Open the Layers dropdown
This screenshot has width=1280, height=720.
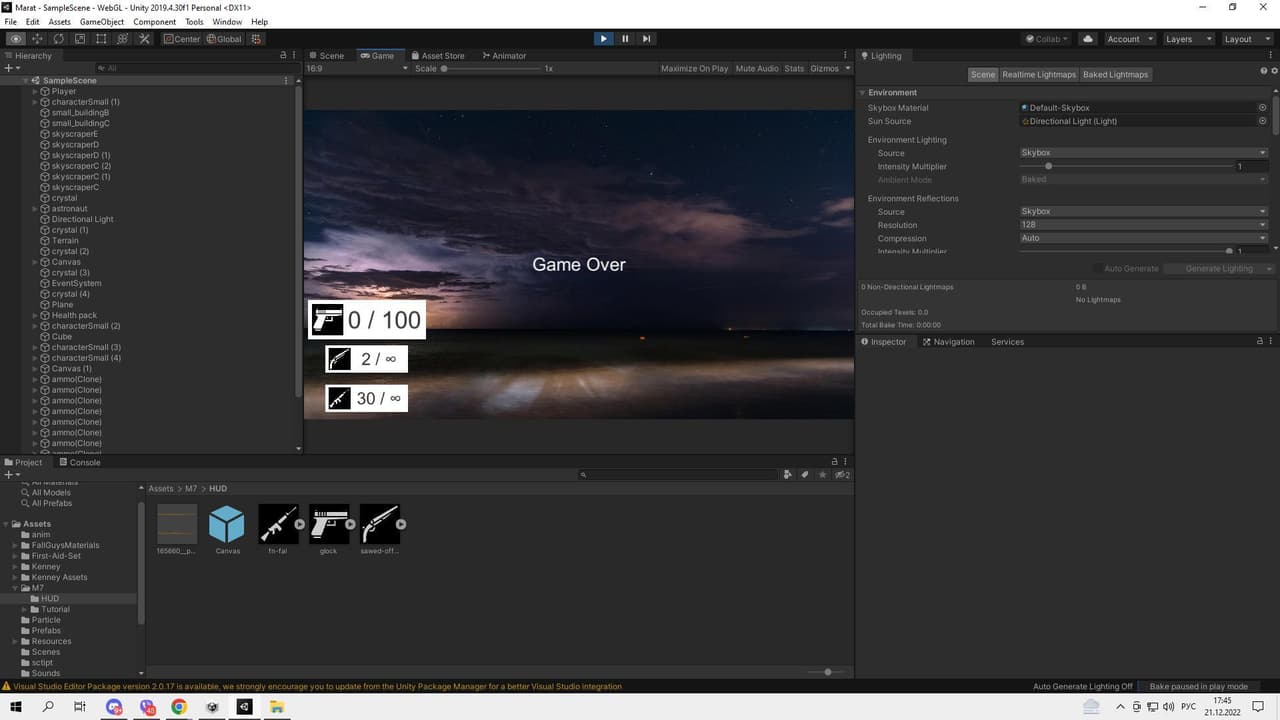[1188, 39]
